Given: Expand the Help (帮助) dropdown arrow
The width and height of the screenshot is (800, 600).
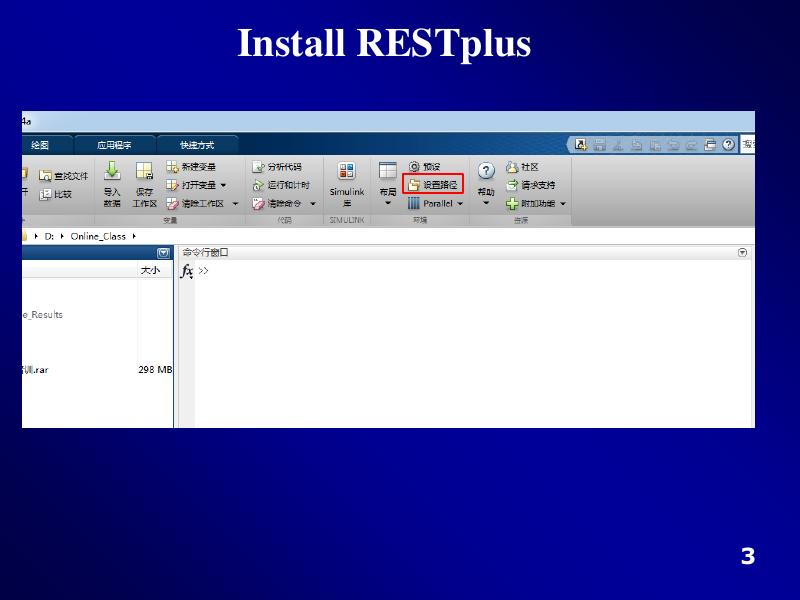Looking at the screenshot, I should [x=486, y=203].
